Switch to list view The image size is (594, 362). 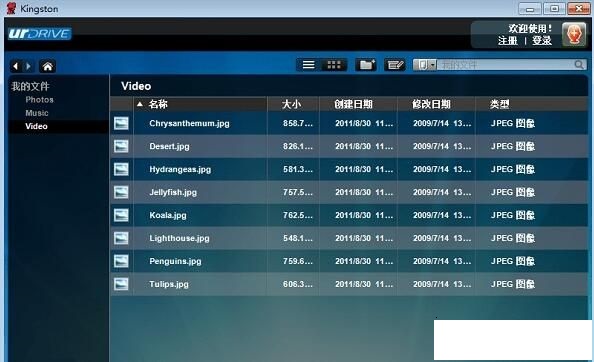click(308, 65)
